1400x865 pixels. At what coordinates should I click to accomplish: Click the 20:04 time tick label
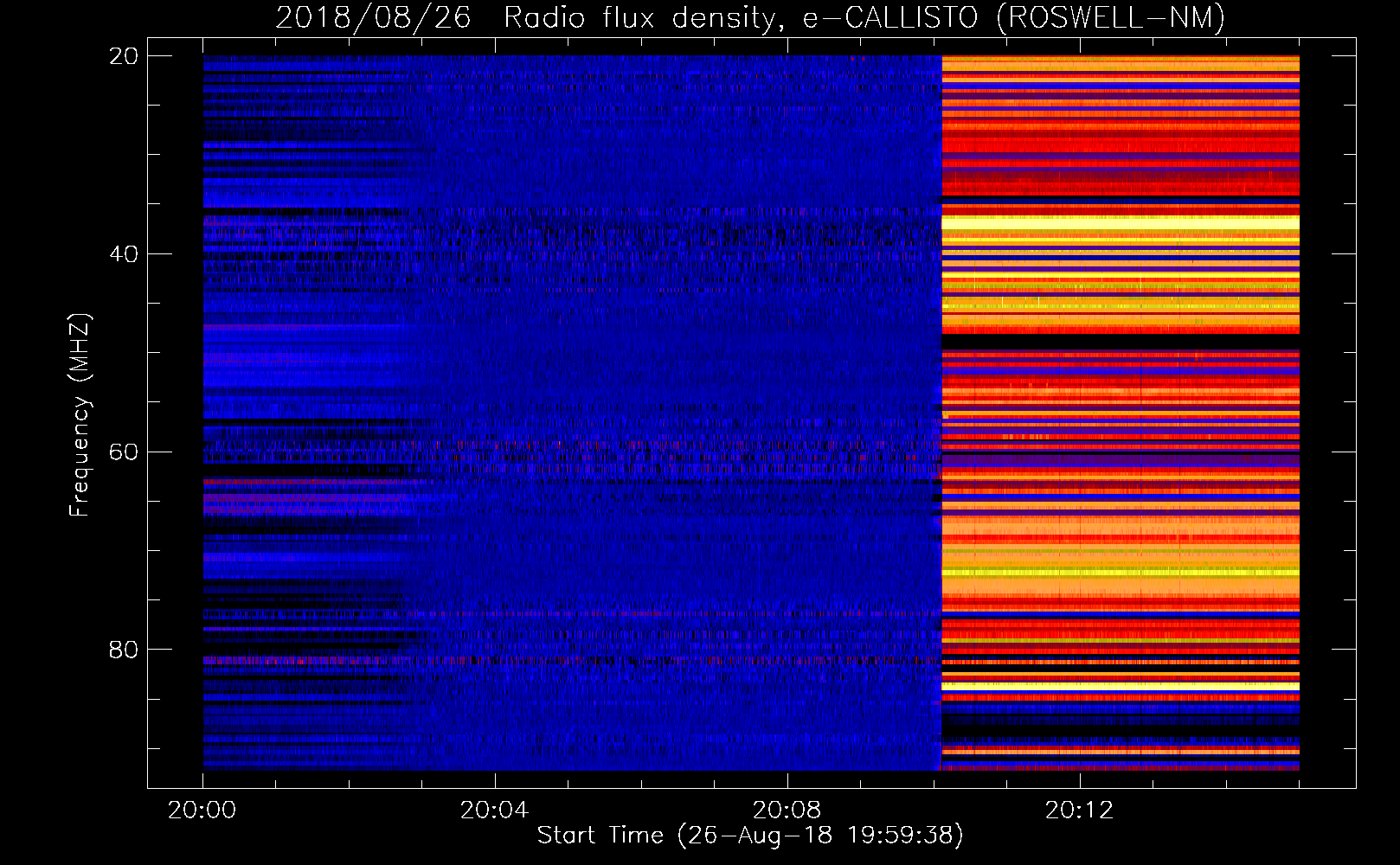click(x=494, y=811)
